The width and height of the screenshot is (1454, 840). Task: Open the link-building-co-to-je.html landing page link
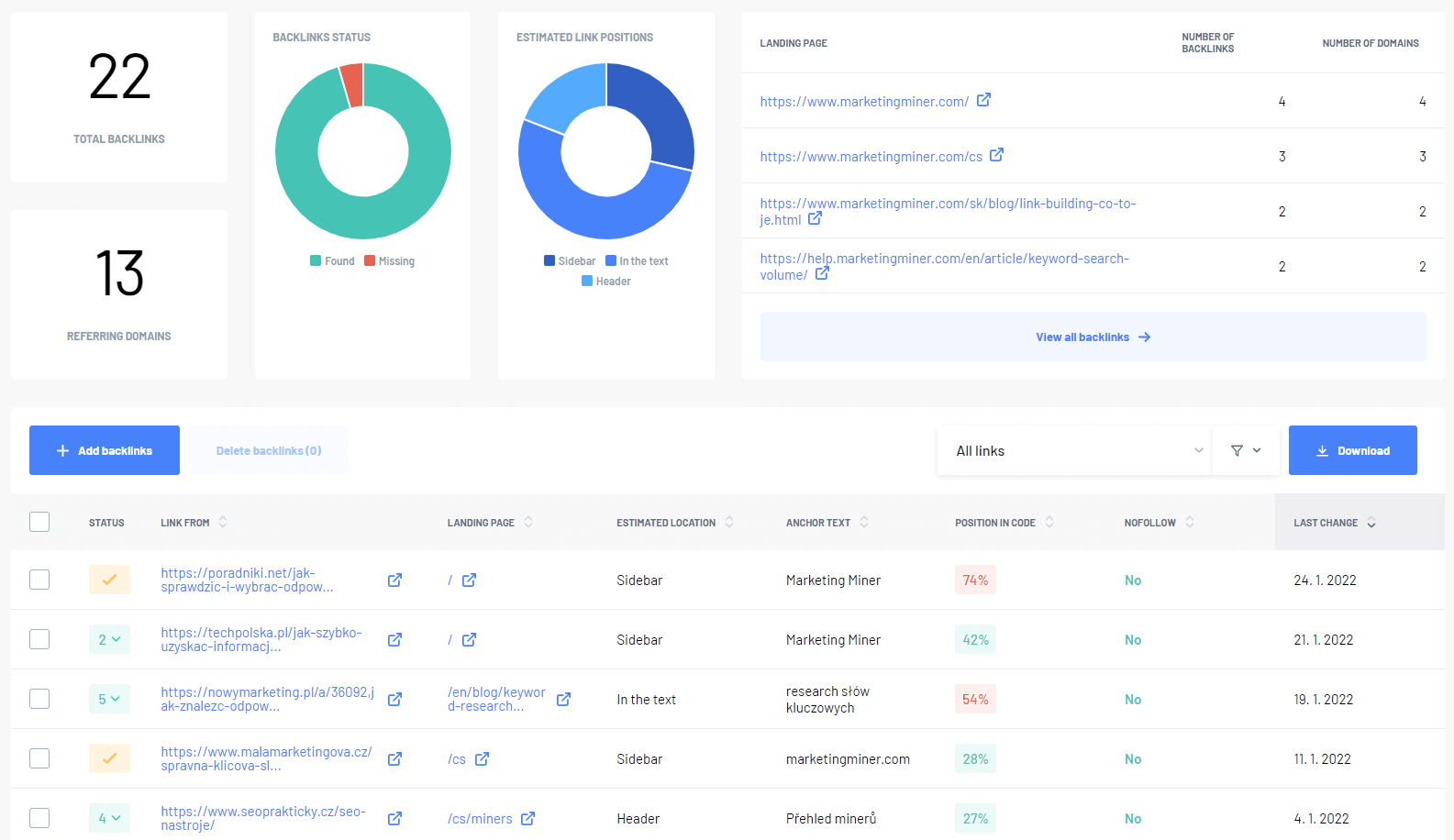pyautogui.click(x=948, y=212)
